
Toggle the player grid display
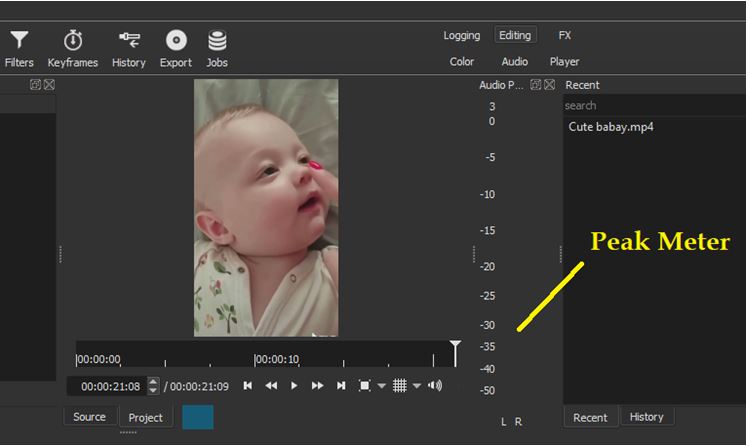coord(400,386)
